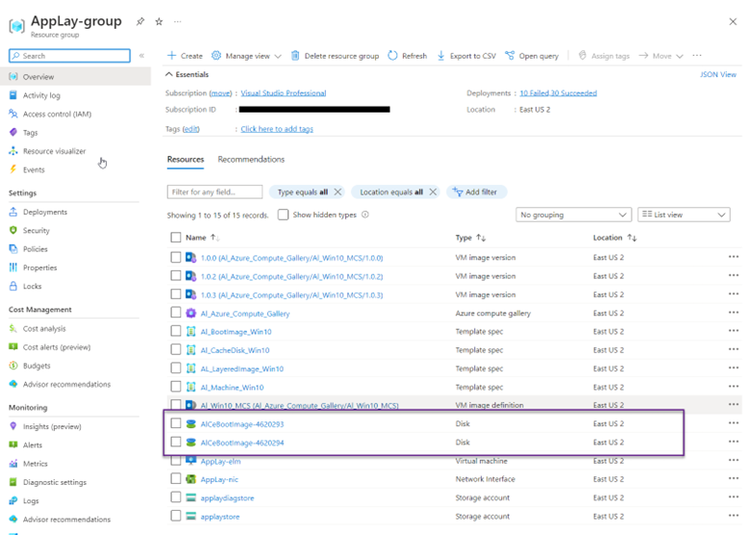Toggle select-all checkbox in Name header
750x535 pixels.
176,237
